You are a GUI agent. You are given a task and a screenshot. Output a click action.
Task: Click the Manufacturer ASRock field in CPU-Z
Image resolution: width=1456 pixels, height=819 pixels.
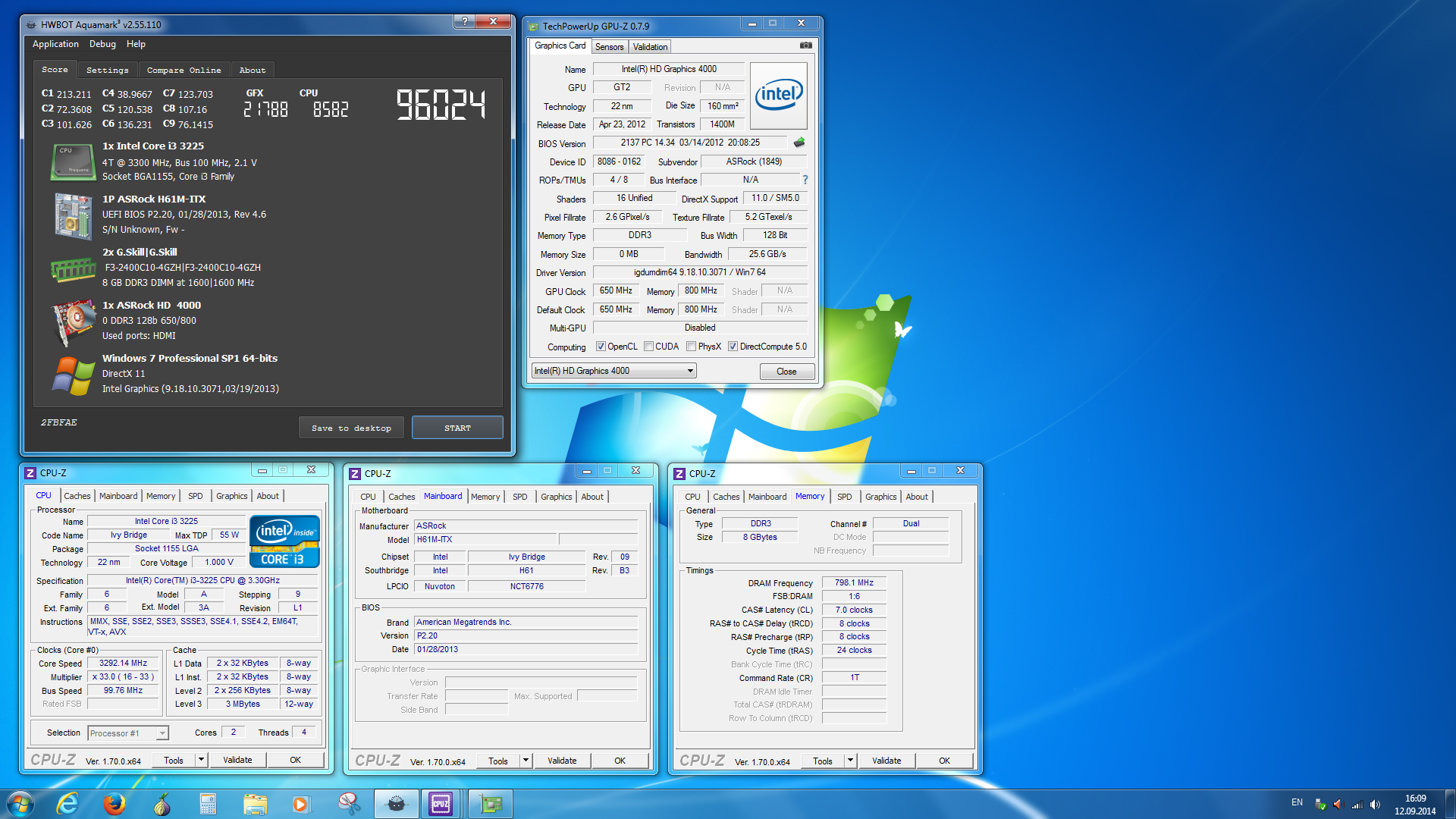click(x=526, y=526)
